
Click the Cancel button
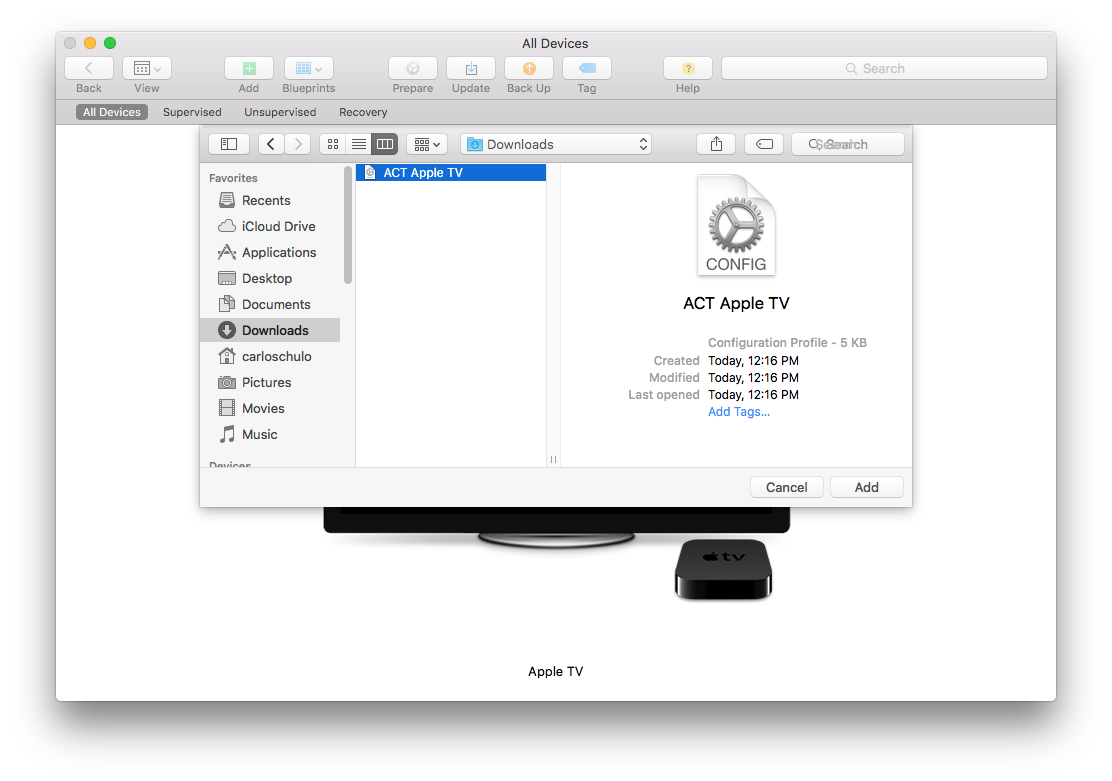pyautogui.click(x=786, y=487)
